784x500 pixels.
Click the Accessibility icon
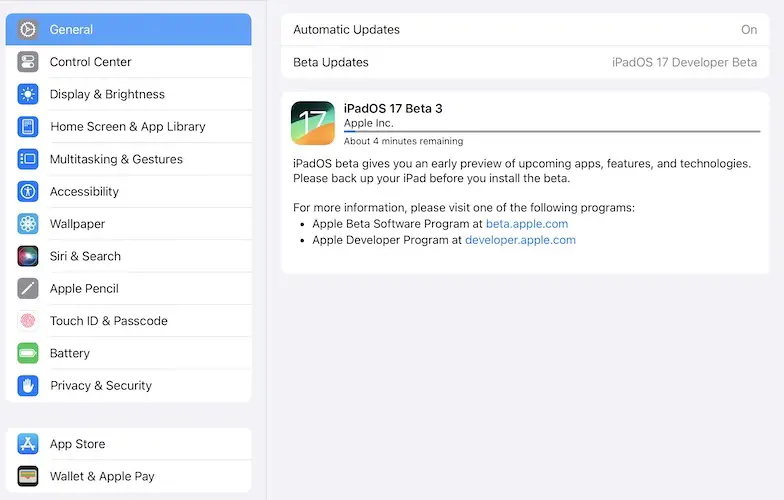[x=28, y=192]
